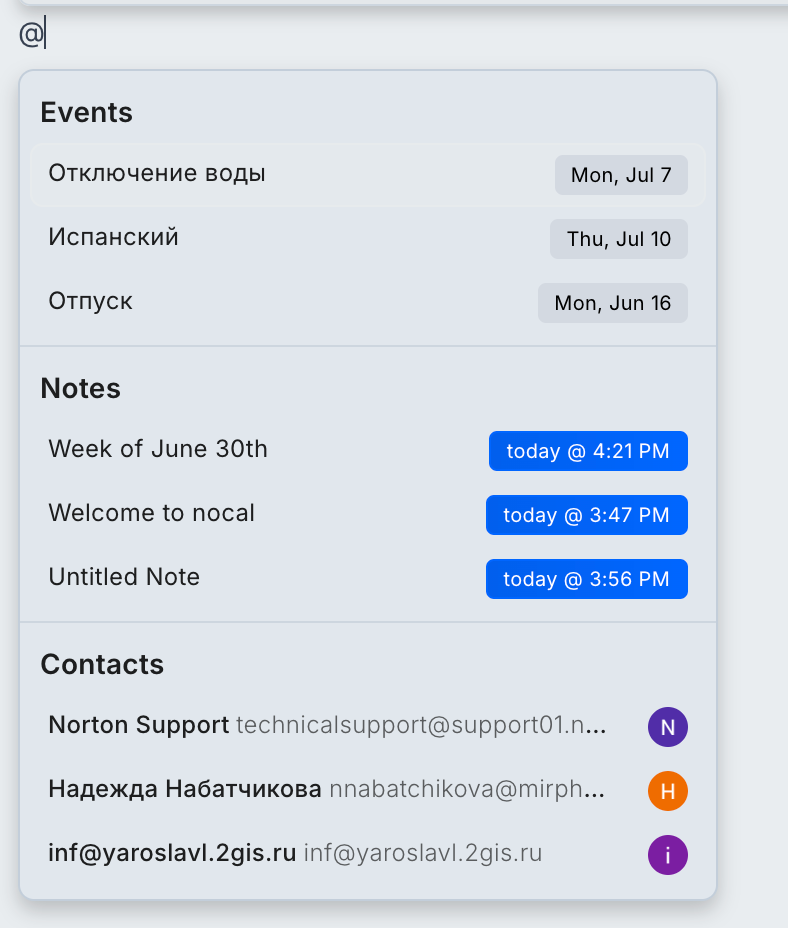
Task: Mention the Norton Support contact
Action: (368, 726)
